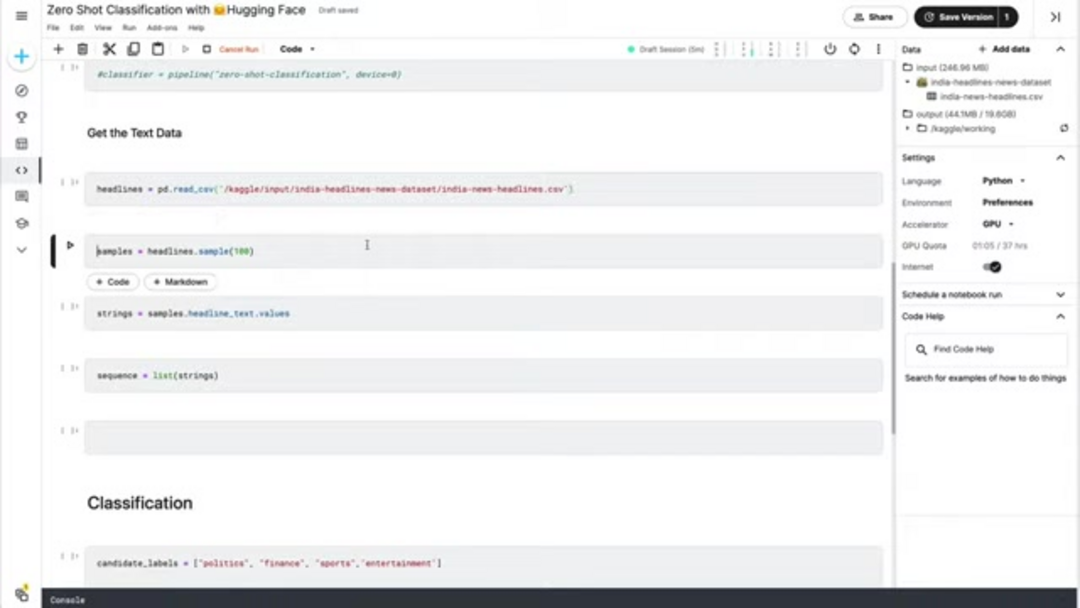Click the Save Version button
1080x608 pixels.
tap(957, 17)
